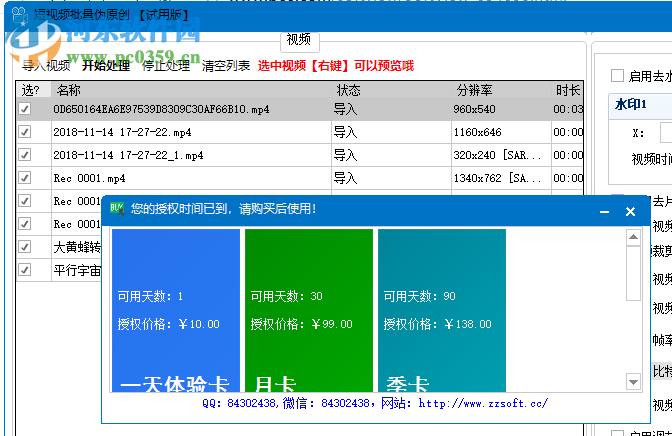Stop processing with 停止处理
The image size is (672, 436).
(x=166, y=66)
